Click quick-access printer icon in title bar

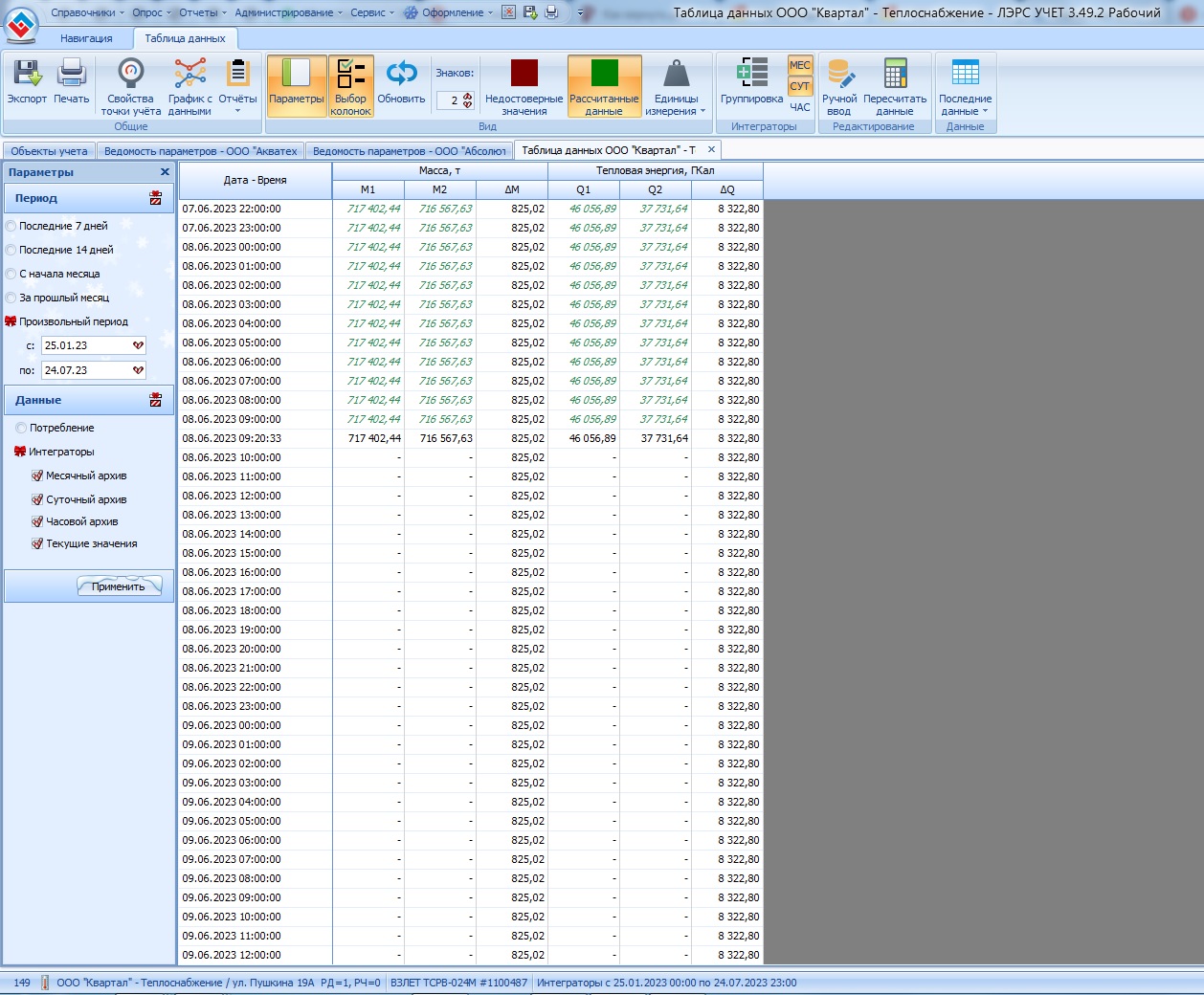click(551, 12)
